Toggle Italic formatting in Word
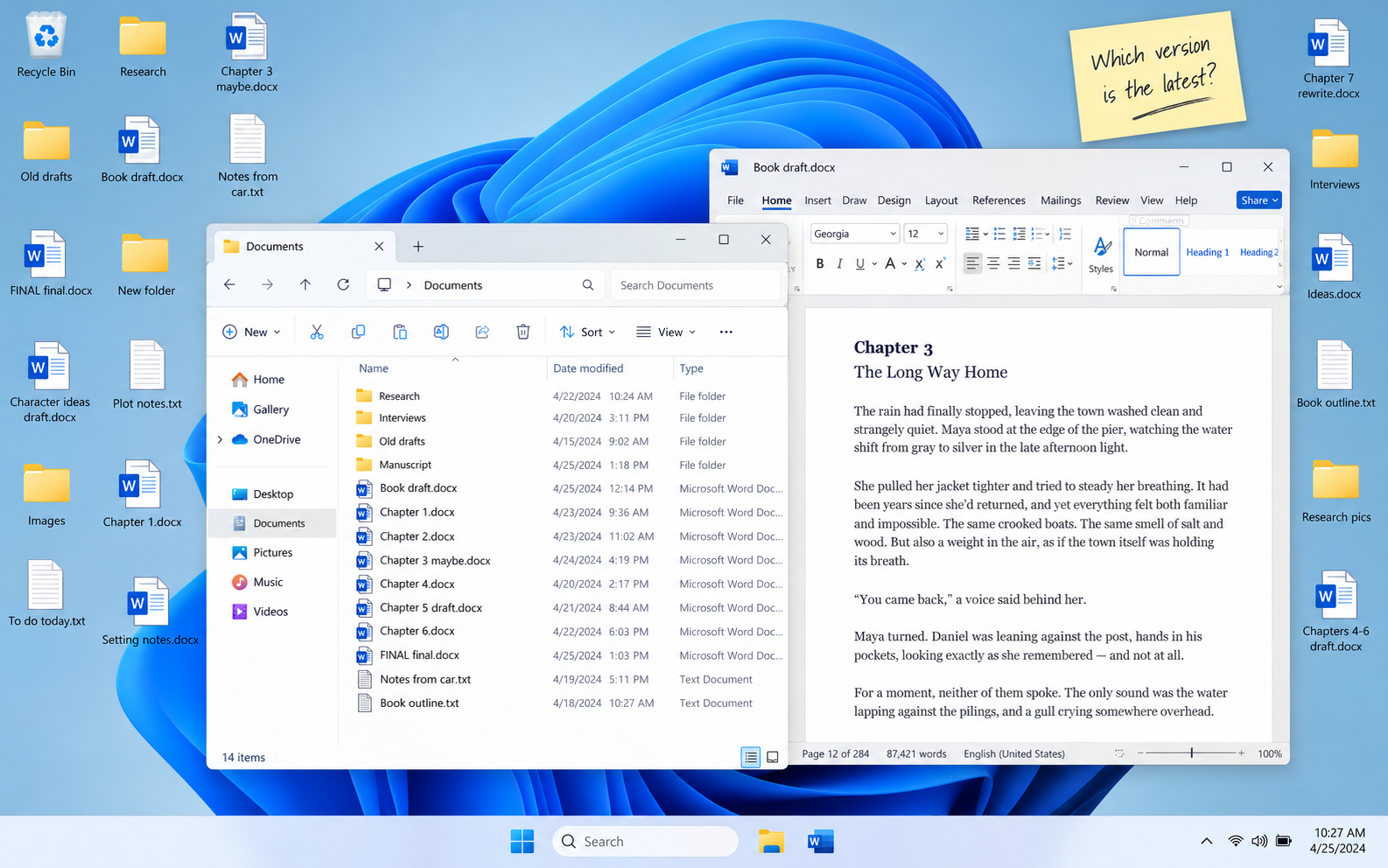Viewport: 1388px width, 868px height. 840,263
